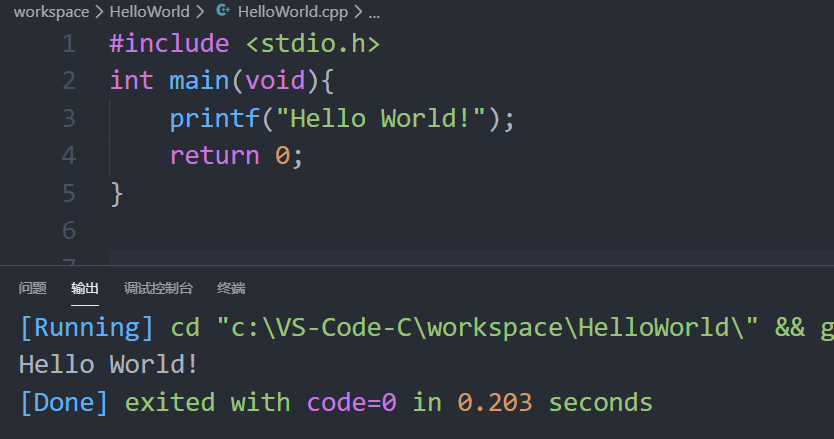Screen dimensions: 834x439
Task: Click the '0' return value in code
Action: point(282,155)
